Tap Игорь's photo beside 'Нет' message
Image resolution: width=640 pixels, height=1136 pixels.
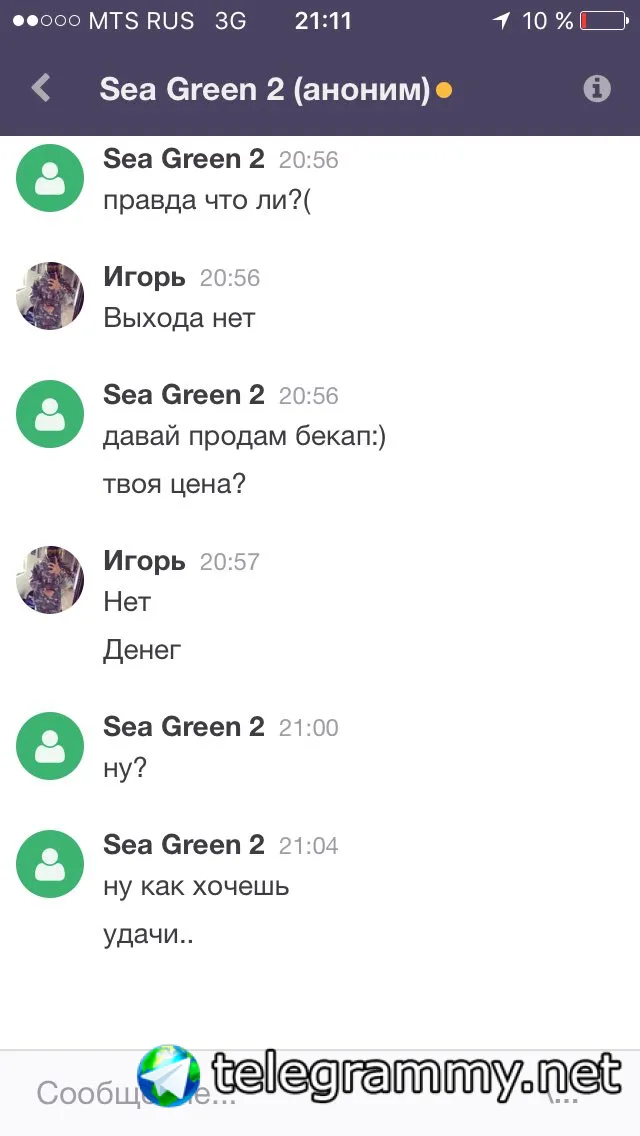[x=50, y=580]
